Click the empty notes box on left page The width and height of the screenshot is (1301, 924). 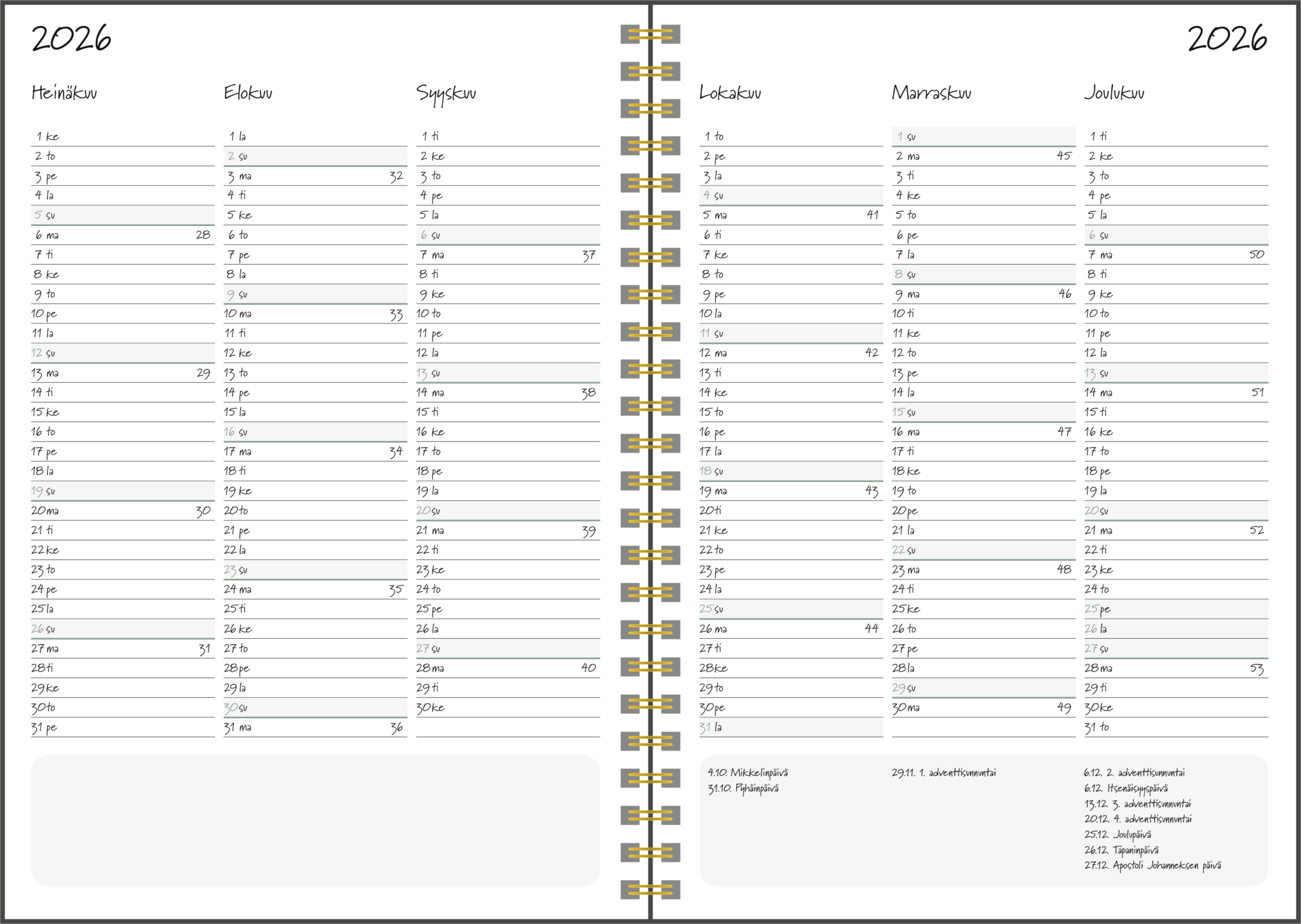tap(315, 820)
